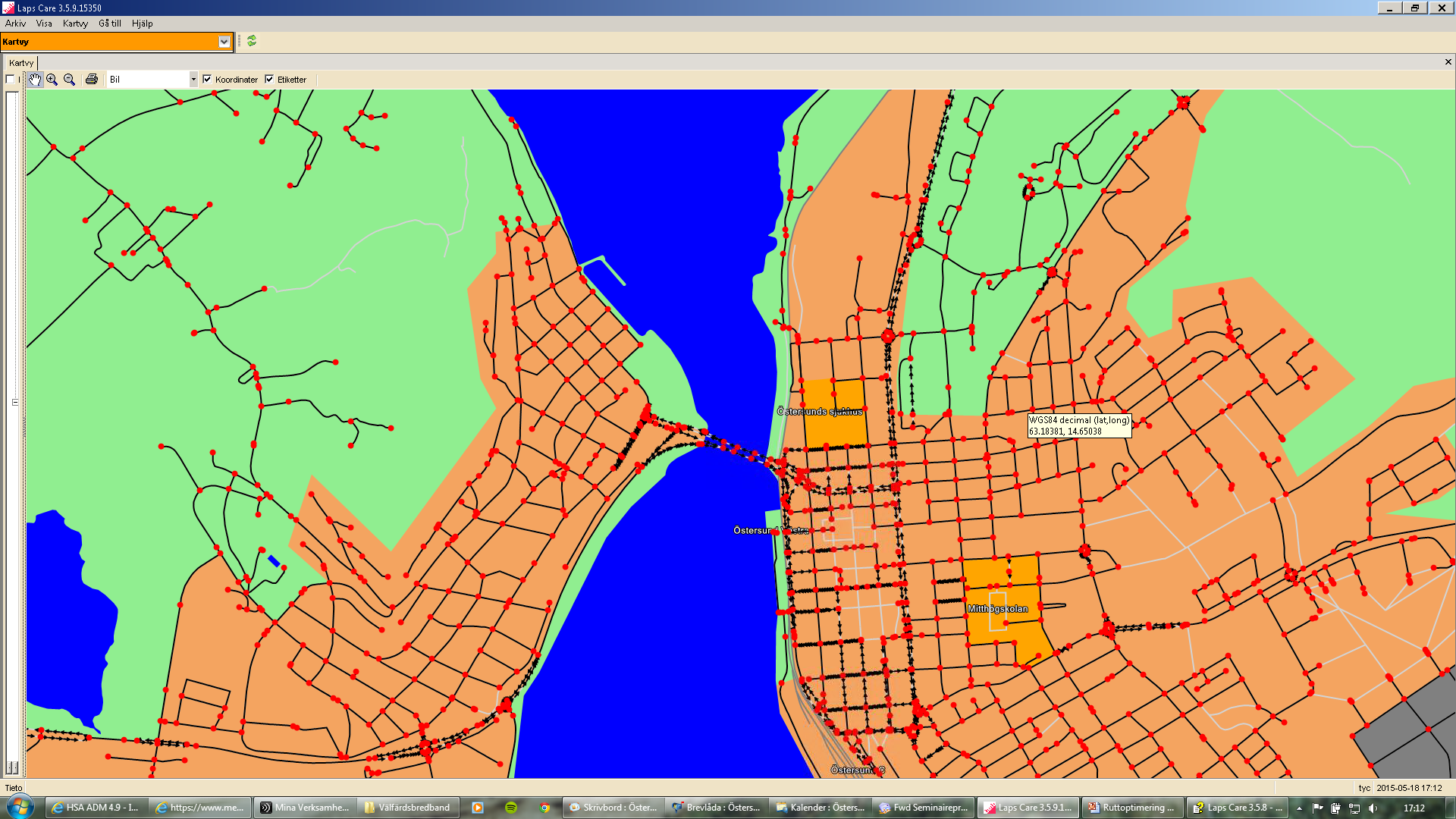Click the WGS84 coordinate tooltip
This screenshot has width=1456, height=819.
(1079, 425)
